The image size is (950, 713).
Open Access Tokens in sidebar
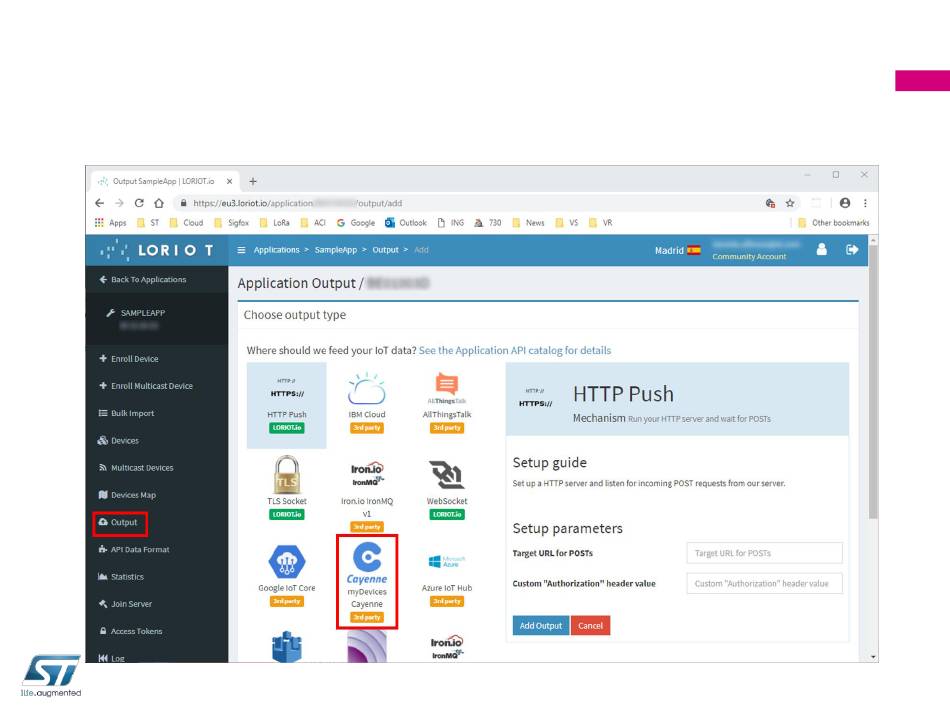point(131,631)
